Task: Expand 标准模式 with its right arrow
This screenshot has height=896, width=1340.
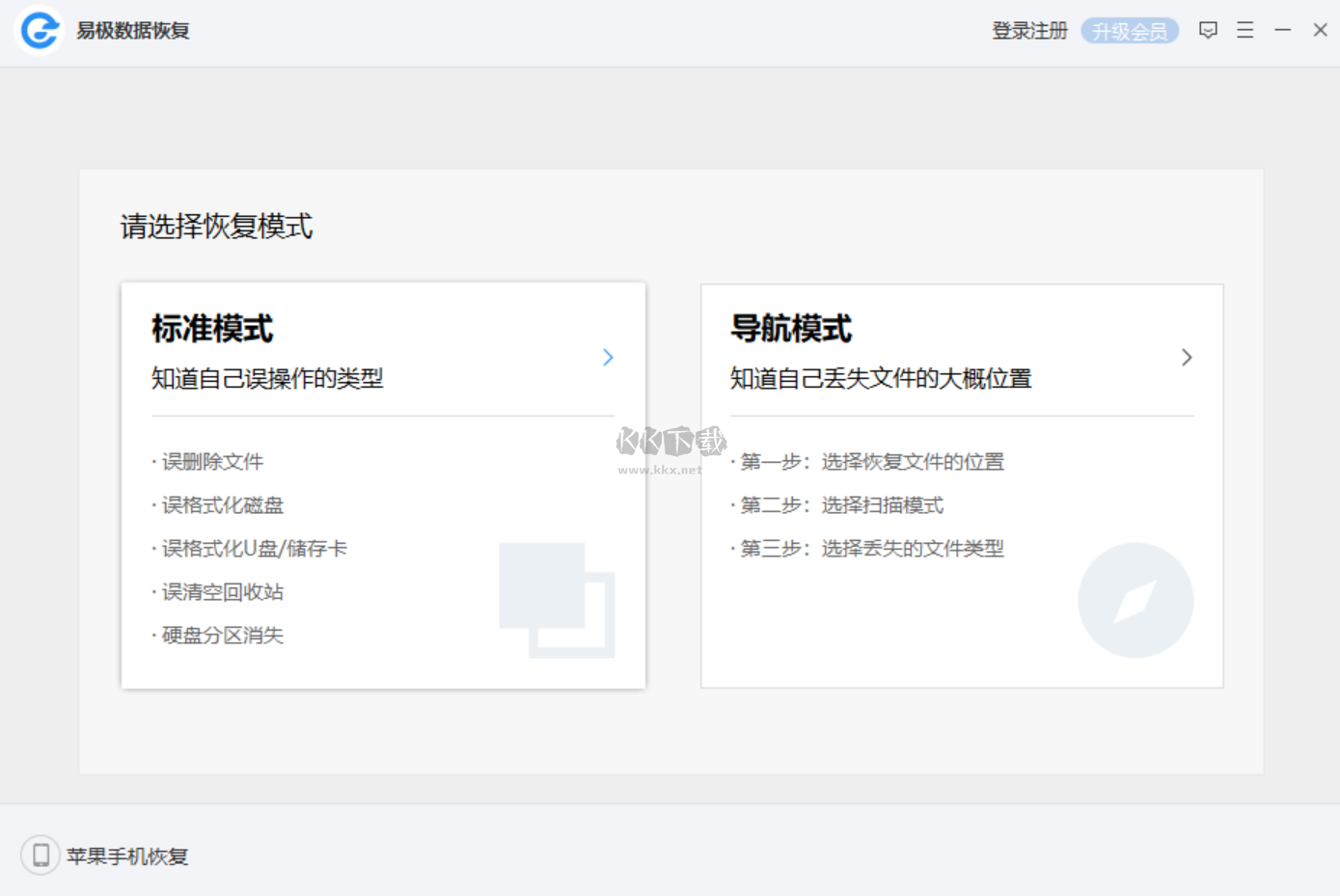Action: (608, 357)
